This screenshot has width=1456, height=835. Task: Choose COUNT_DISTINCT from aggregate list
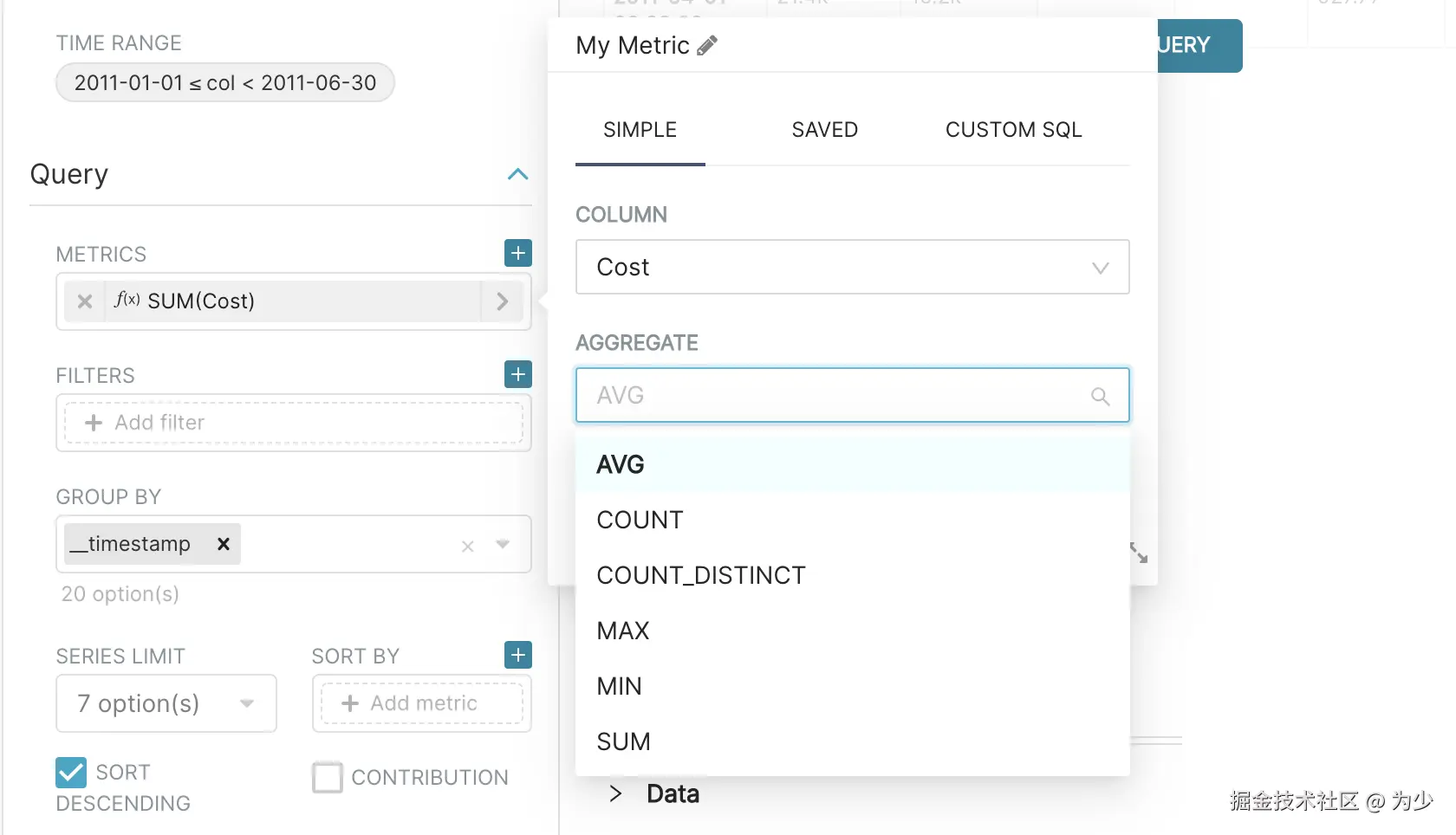[701, 575]
